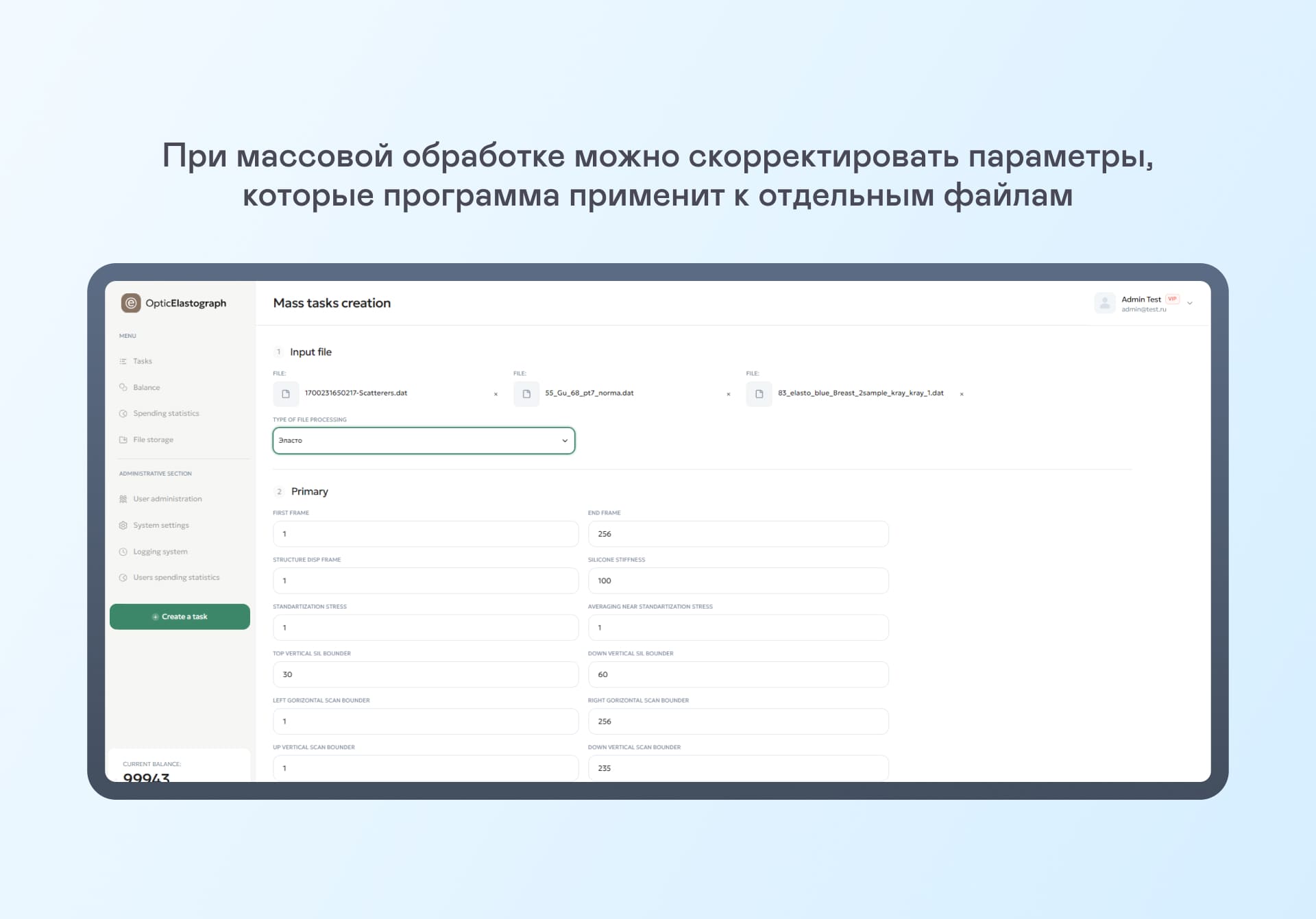Focus the Silicone Stiffness field
Screen dimensions: 1316x919
[738, 580]
